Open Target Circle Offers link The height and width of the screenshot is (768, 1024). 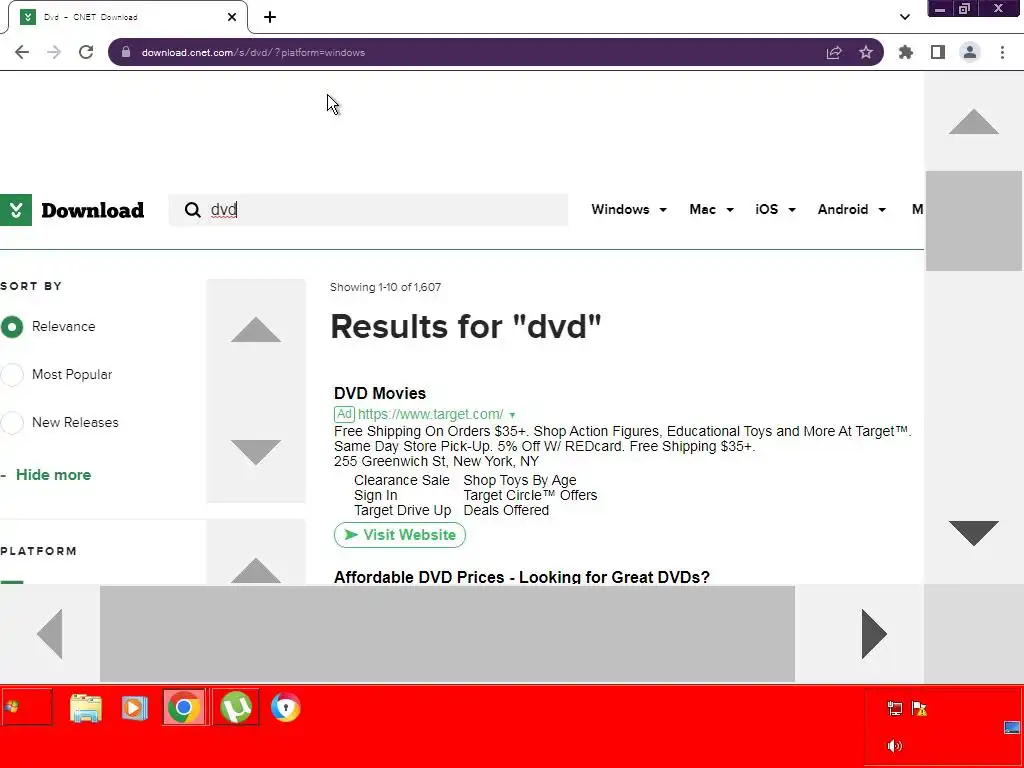coord(530,495)
